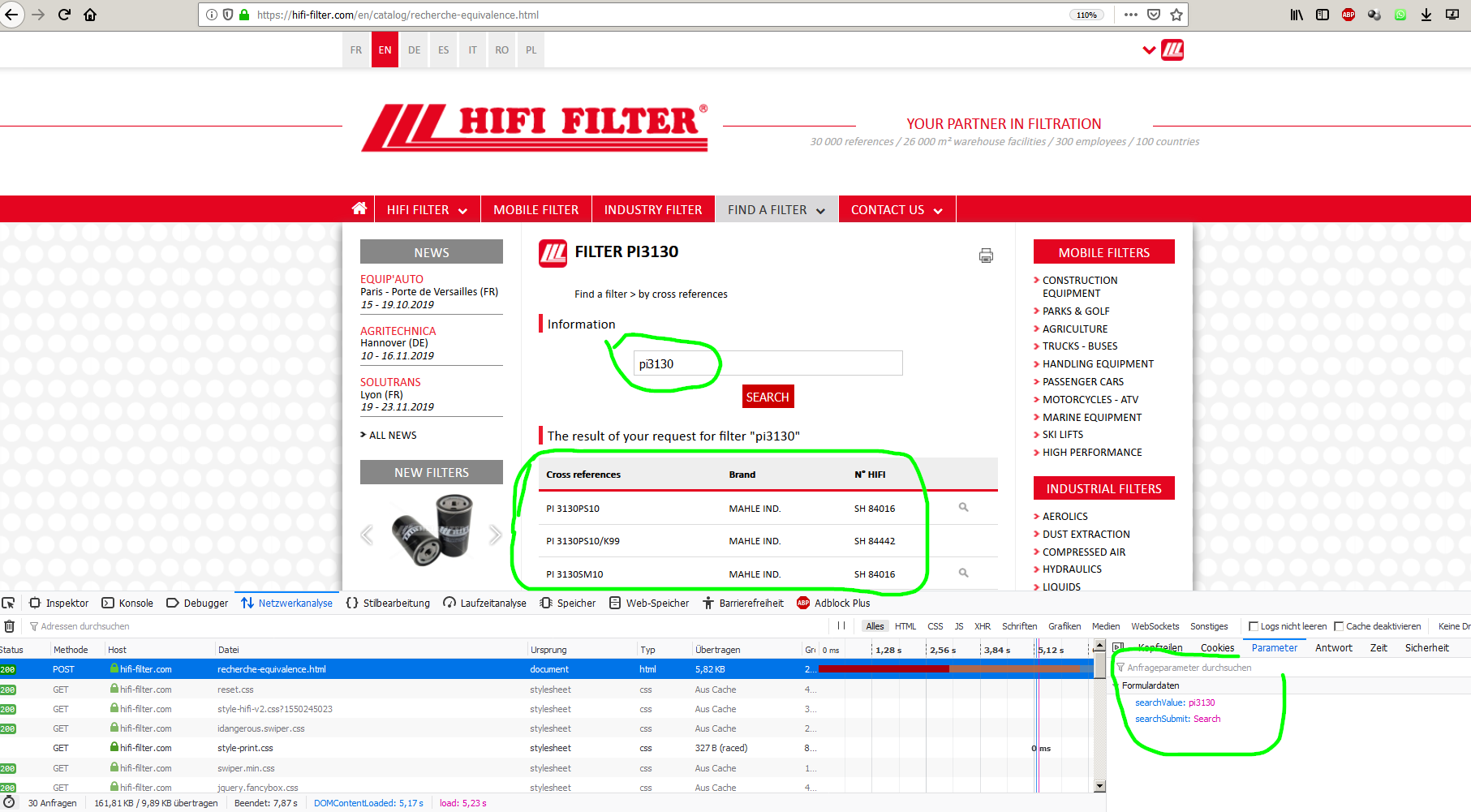Expand the HIFI FILTER nav dropdown
This screenshot has width=1471, height=812.
coord(462,211)
